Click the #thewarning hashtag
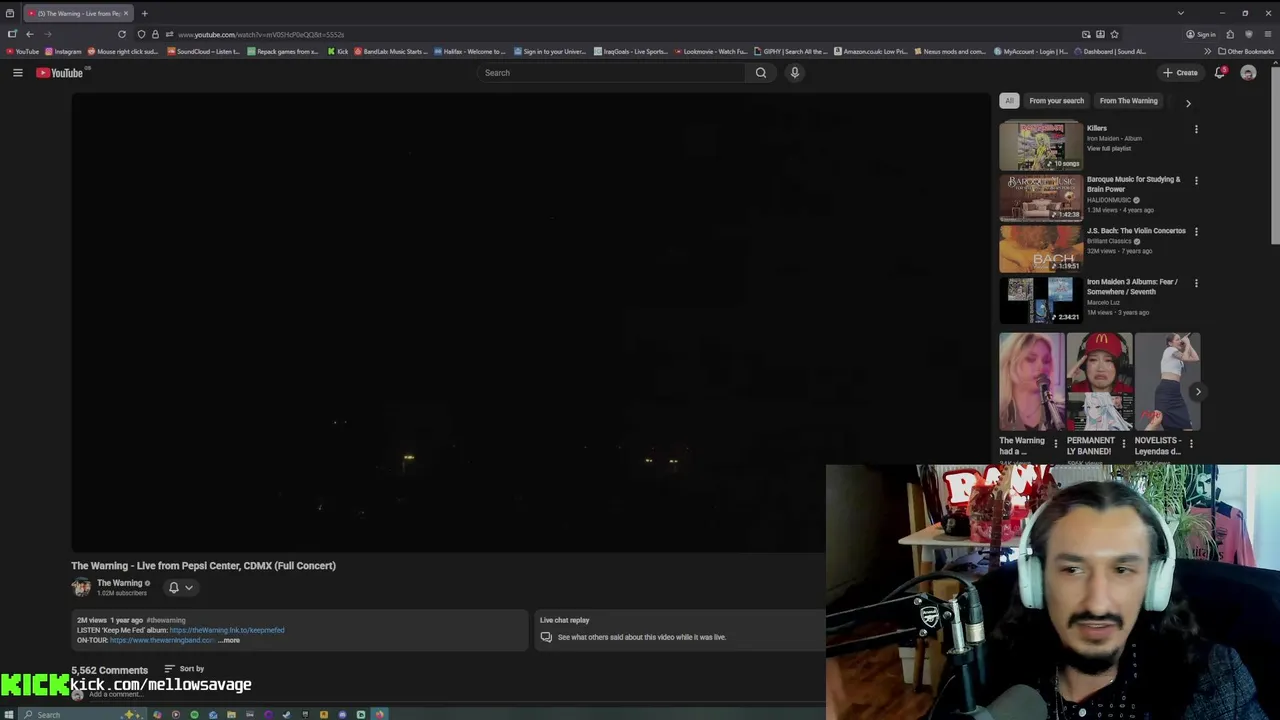 coord(166,620)
